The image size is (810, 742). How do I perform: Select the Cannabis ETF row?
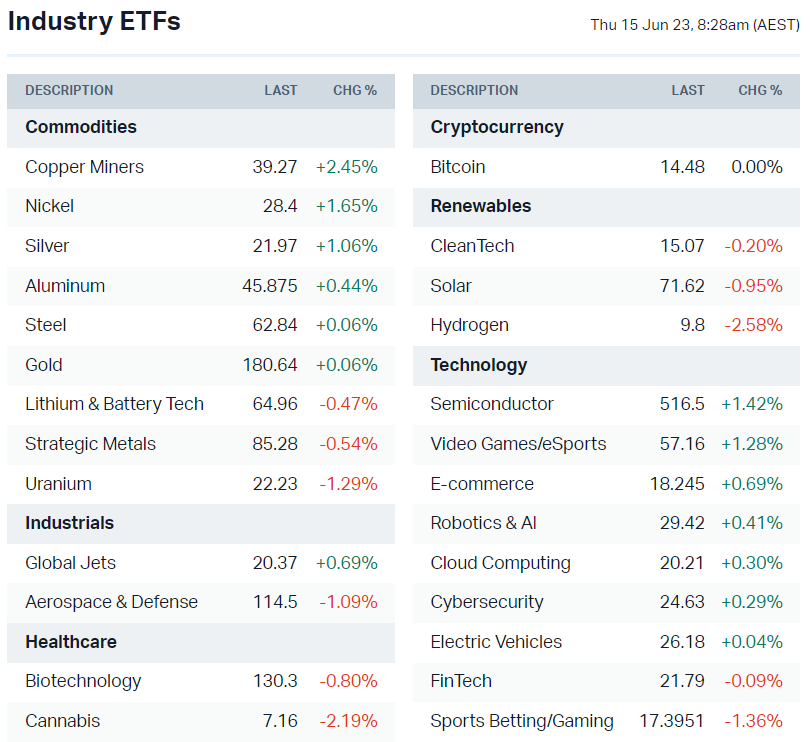point(63,721)
